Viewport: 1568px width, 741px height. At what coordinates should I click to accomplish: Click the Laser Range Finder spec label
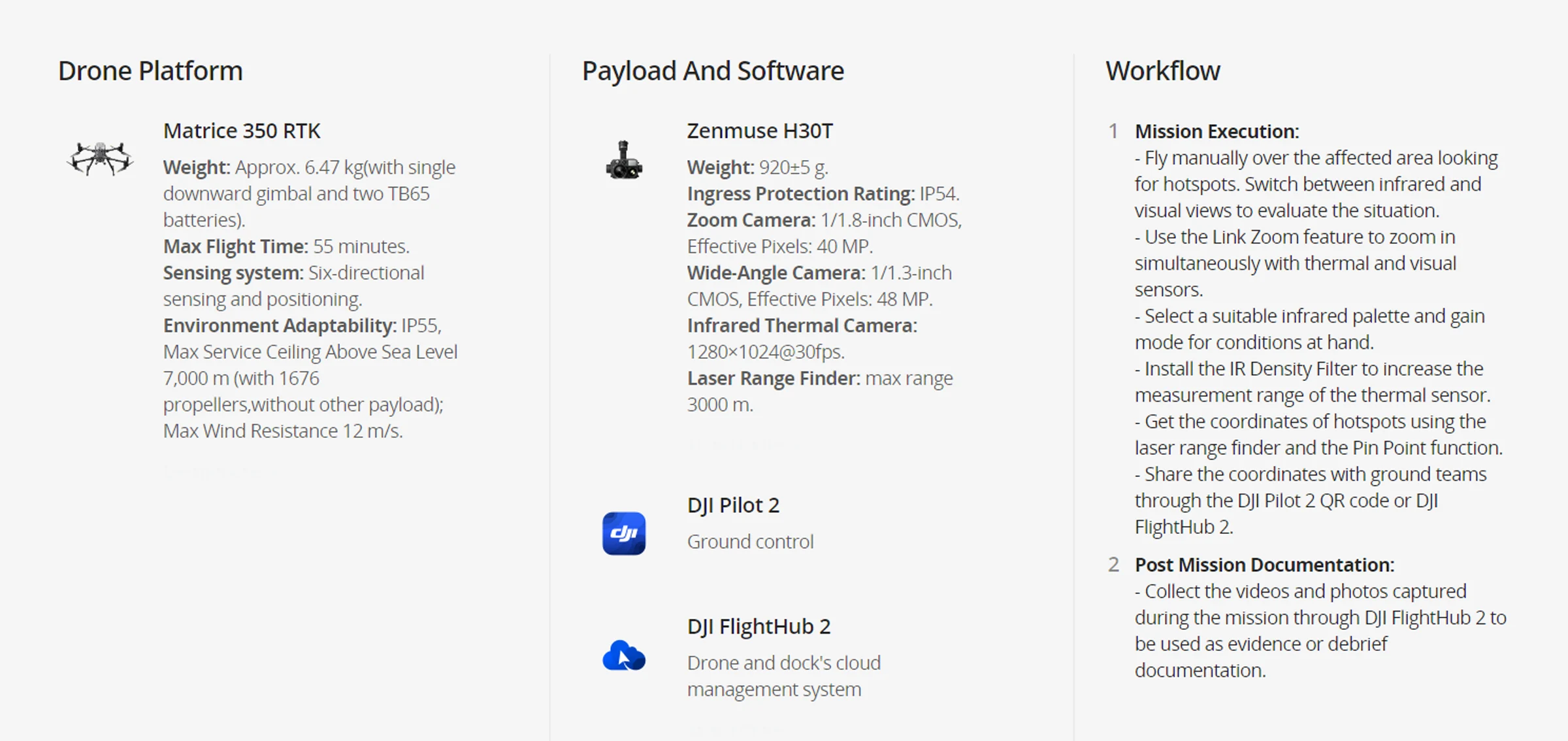point(774,378)
